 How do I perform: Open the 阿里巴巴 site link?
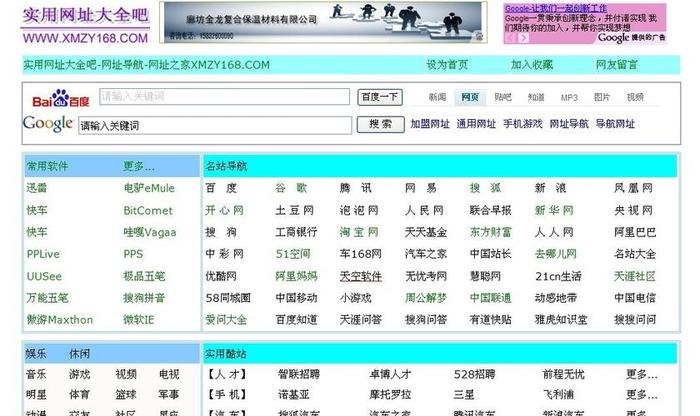pos(635,232)
